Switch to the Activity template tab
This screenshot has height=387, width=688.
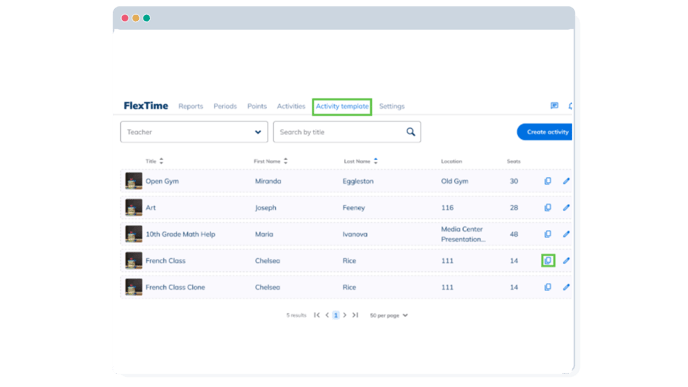342,106
